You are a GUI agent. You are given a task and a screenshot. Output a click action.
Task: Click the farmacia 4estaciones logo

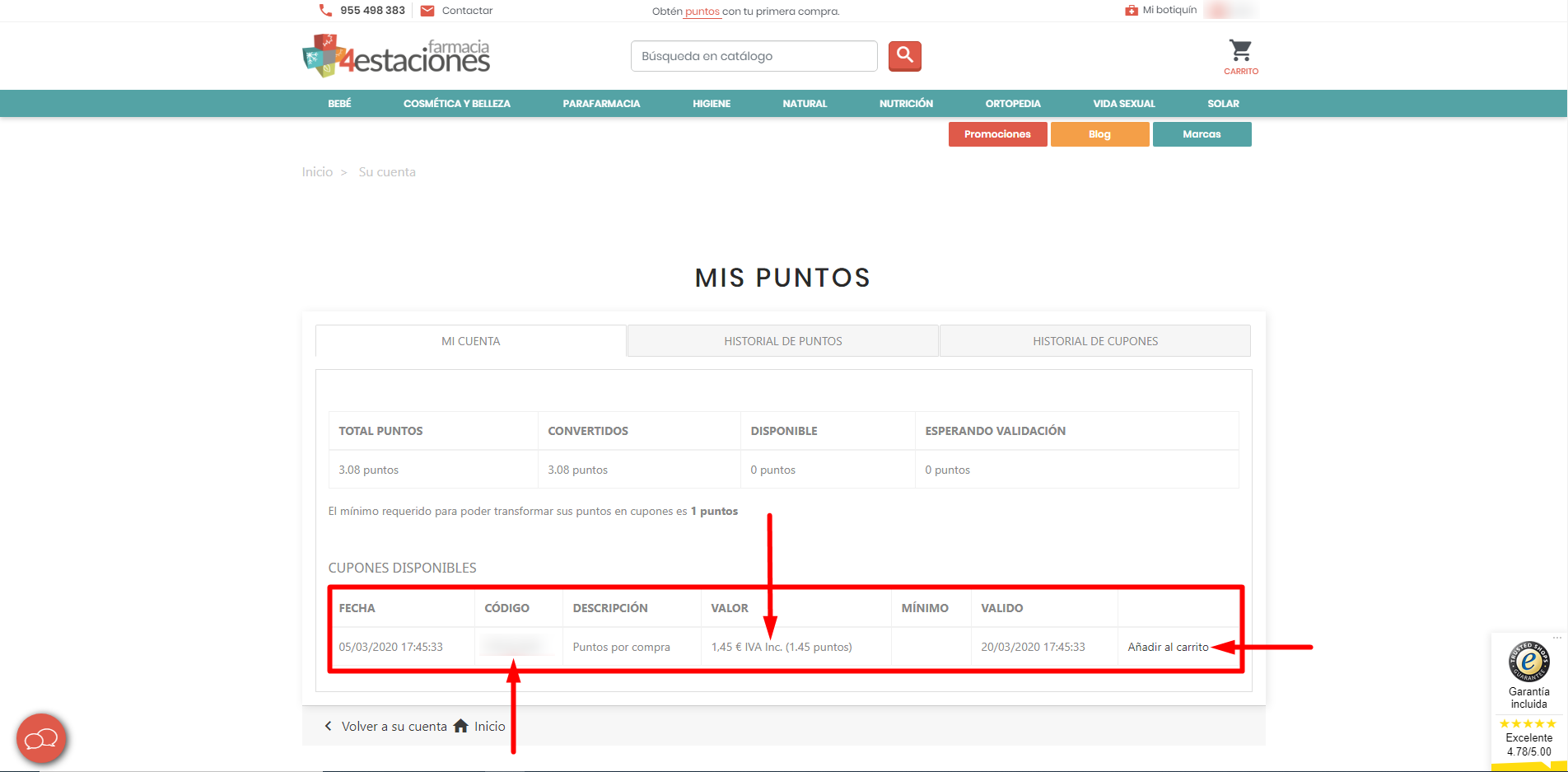396,55
